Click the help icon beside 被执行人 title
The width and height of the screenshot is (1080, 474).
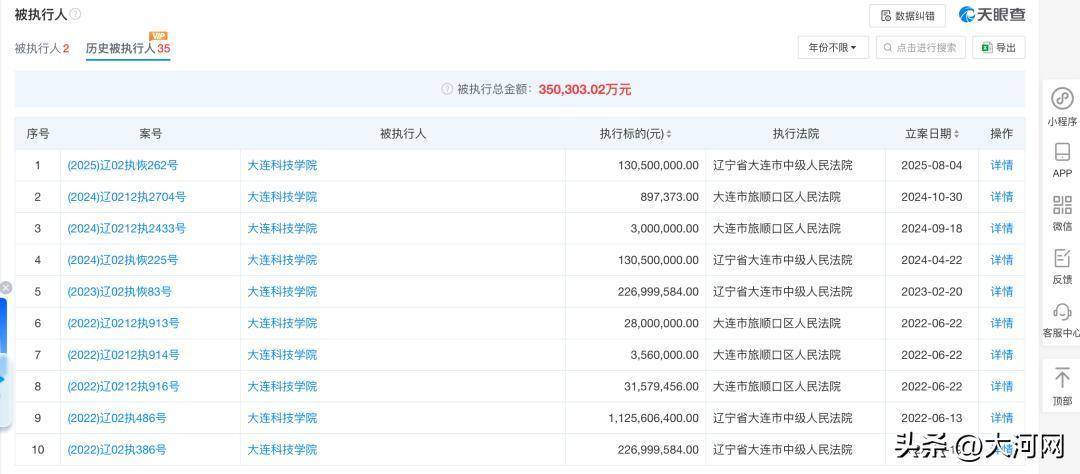[x=75, y=15]
